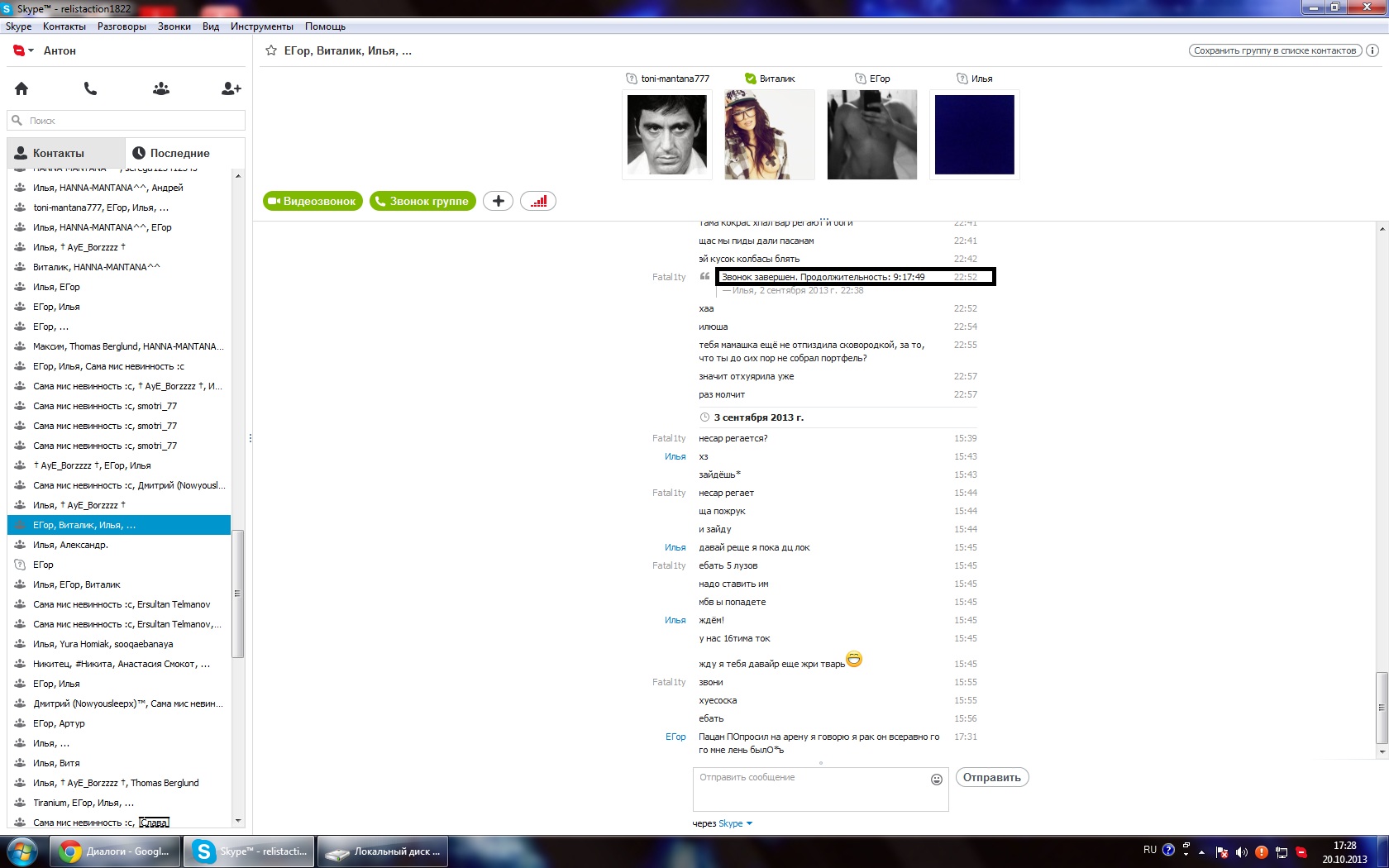Switch to Chrome Диалоги taskbar window

115,851
